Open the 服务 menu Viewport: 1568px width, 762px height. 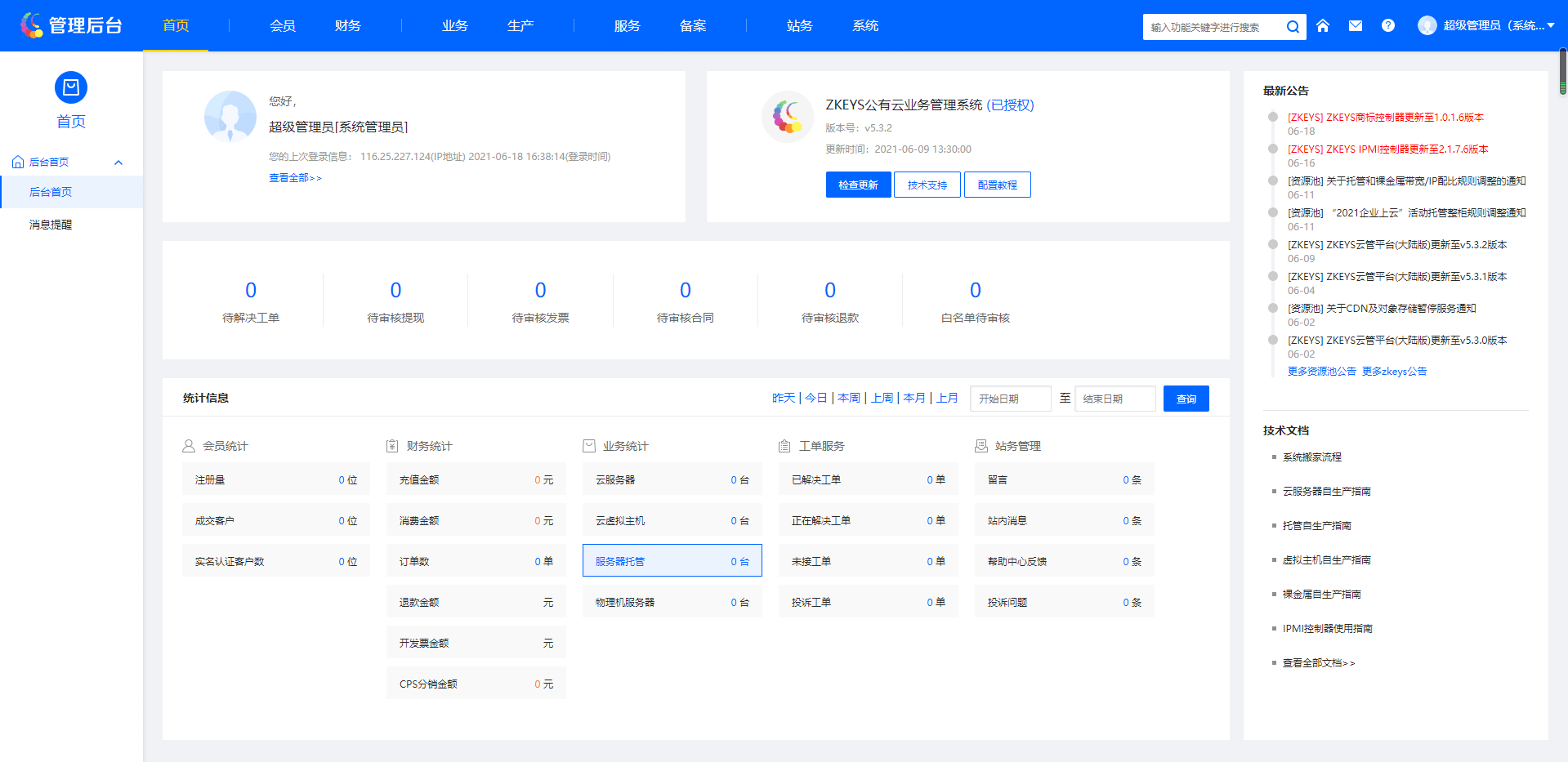(628, 26)
